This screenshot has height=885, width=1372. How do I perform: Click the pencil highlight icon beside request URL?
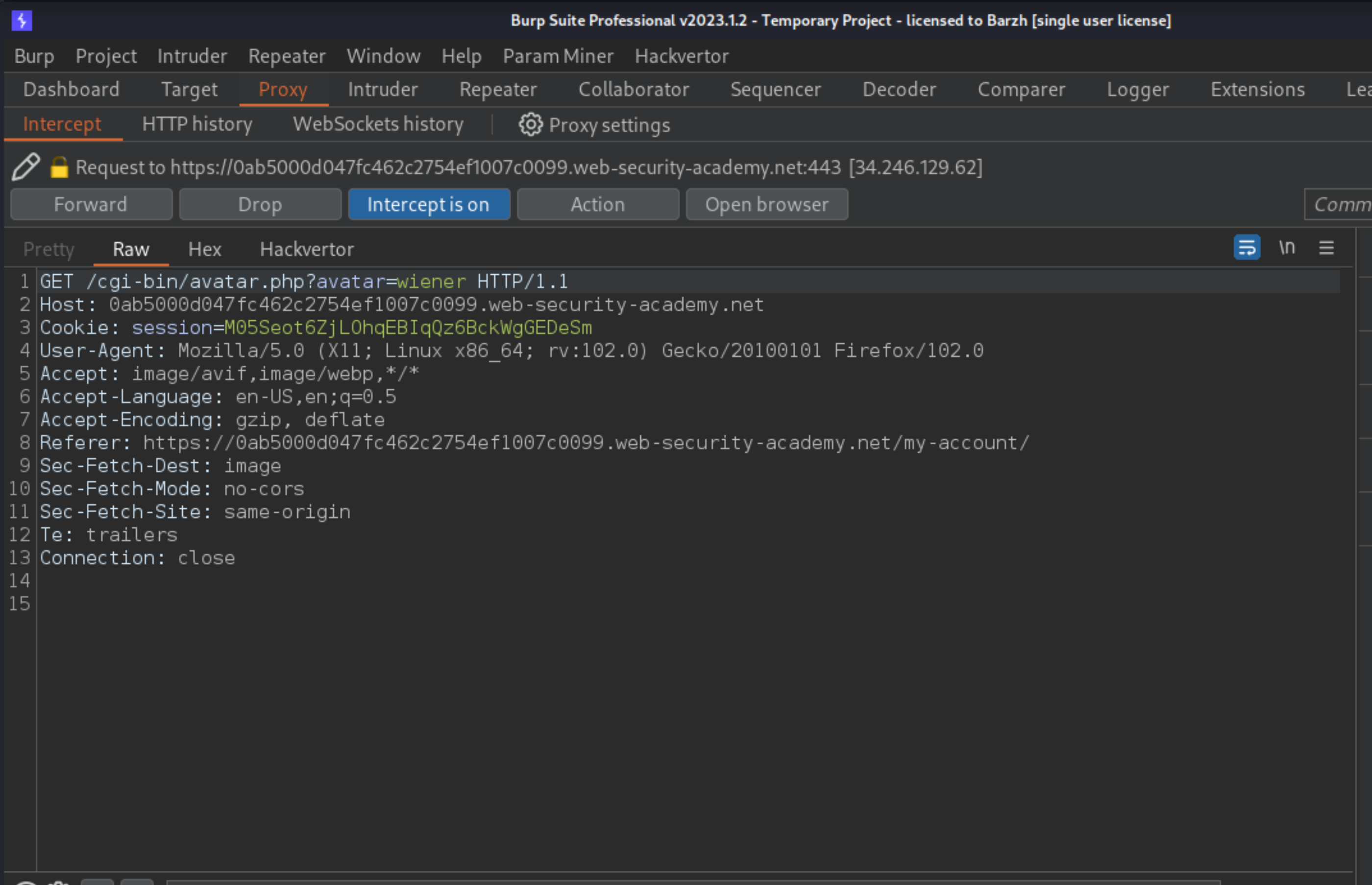click(26, 167)
